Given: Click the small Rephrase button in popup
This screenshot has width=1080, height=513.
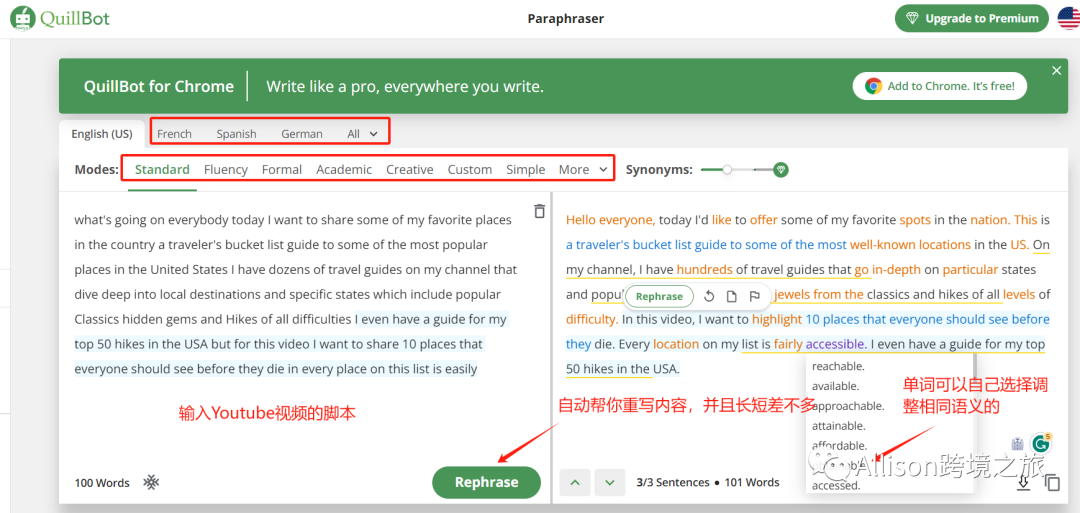Looking at the screenshot, I should [659, 296].
